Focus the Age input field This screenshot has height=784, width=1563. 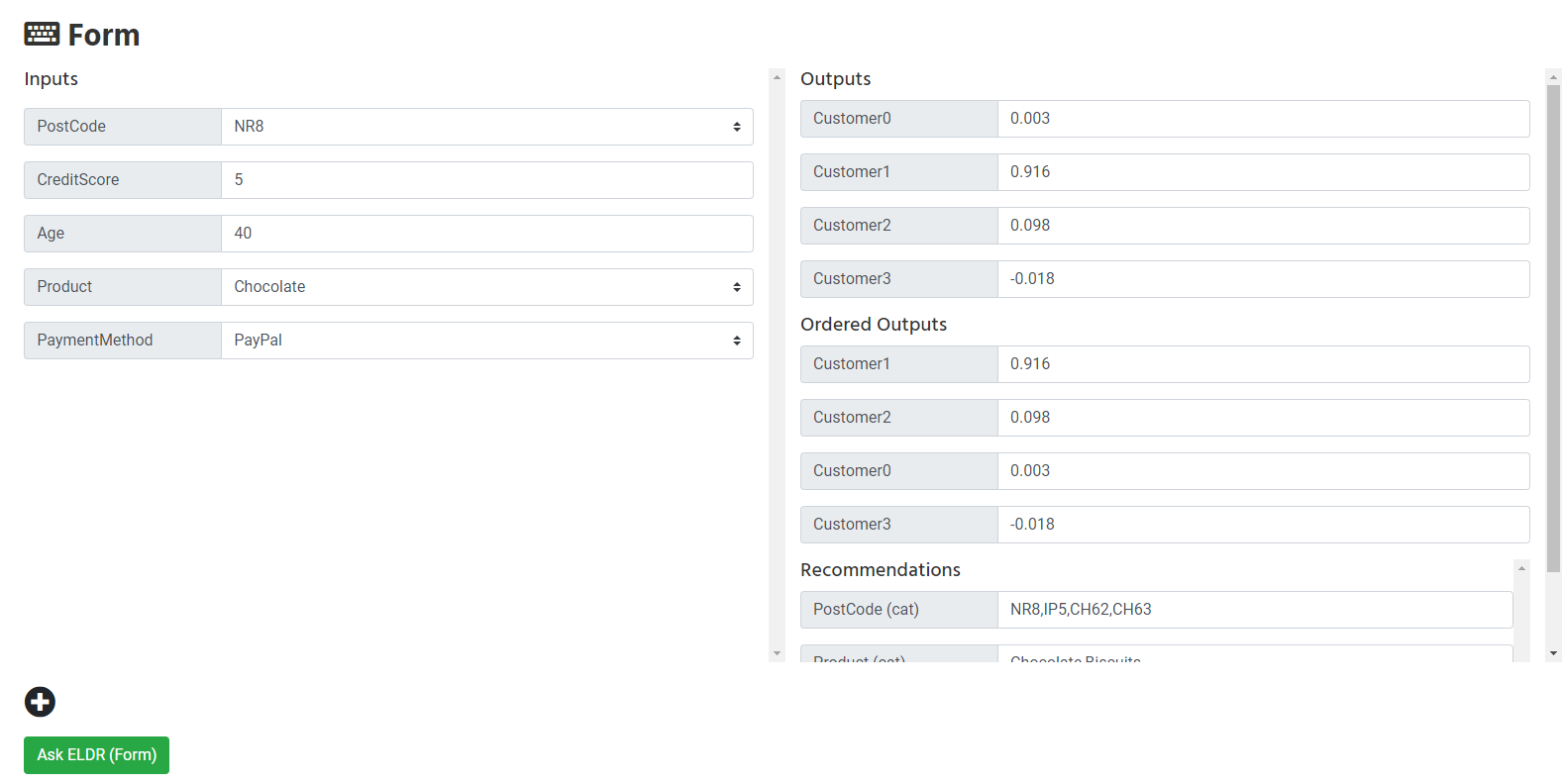(486, 234)
